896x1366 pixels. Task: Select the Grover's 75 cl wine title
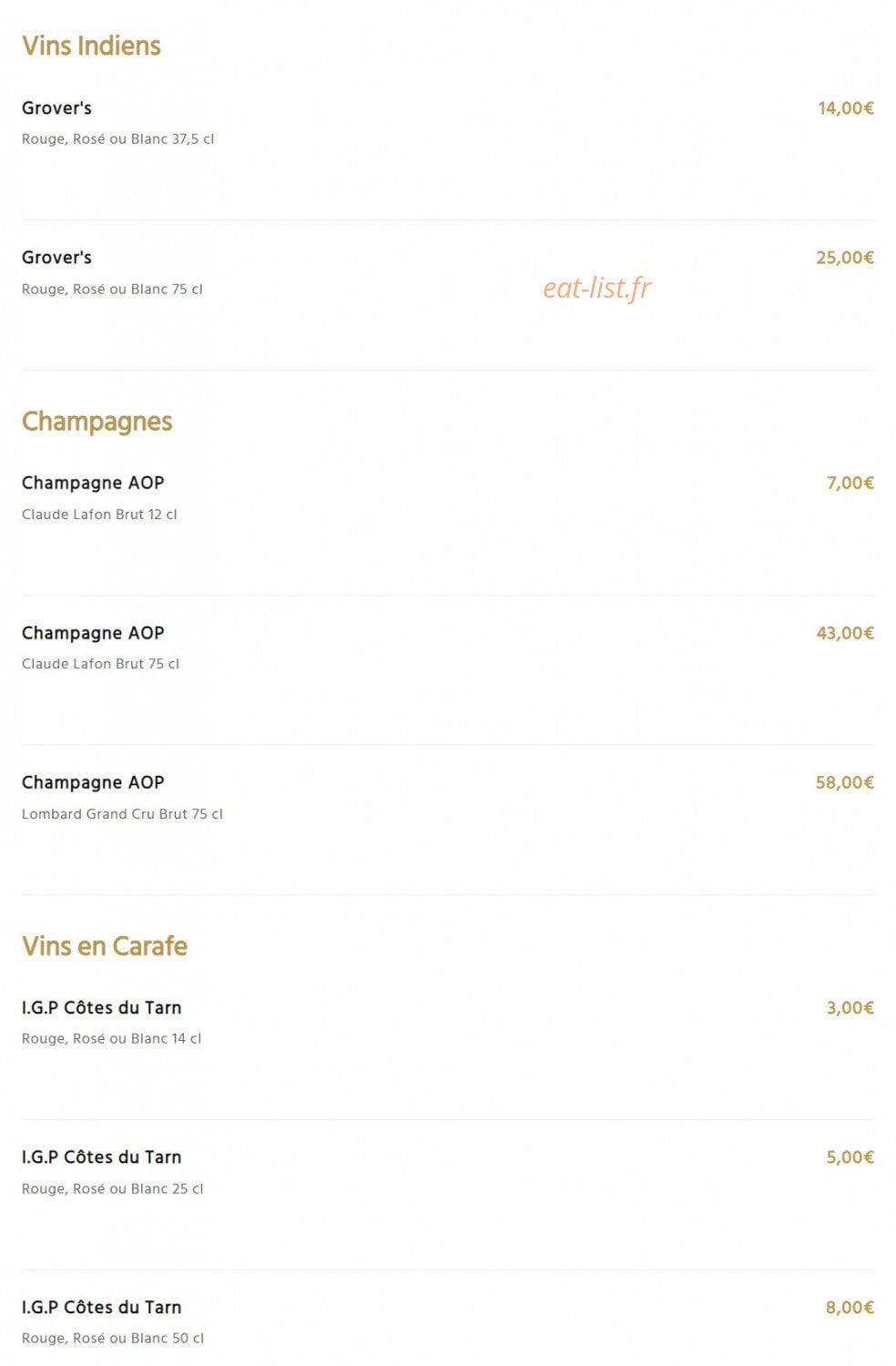click(56, 258)
